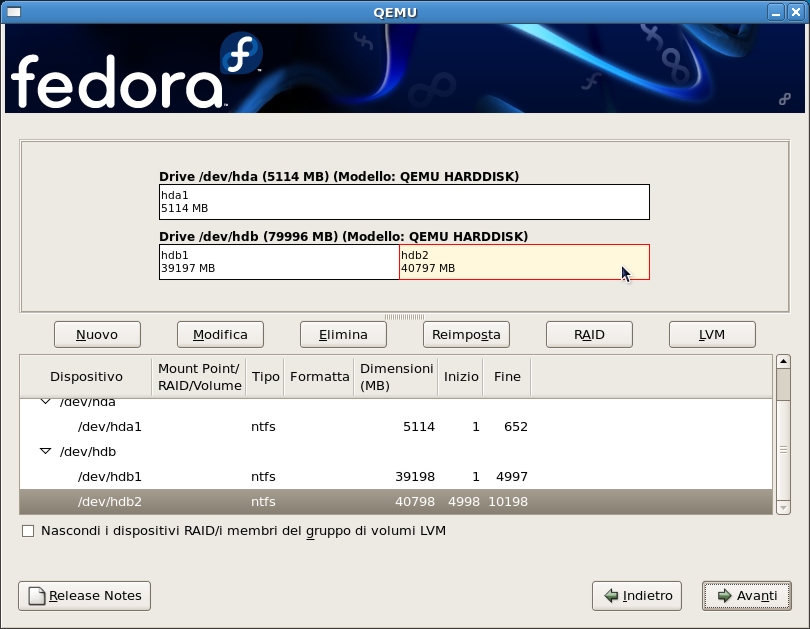Select the /dev/hdb parent row
This screenshot has height=629, width=810.
[396, 451]
